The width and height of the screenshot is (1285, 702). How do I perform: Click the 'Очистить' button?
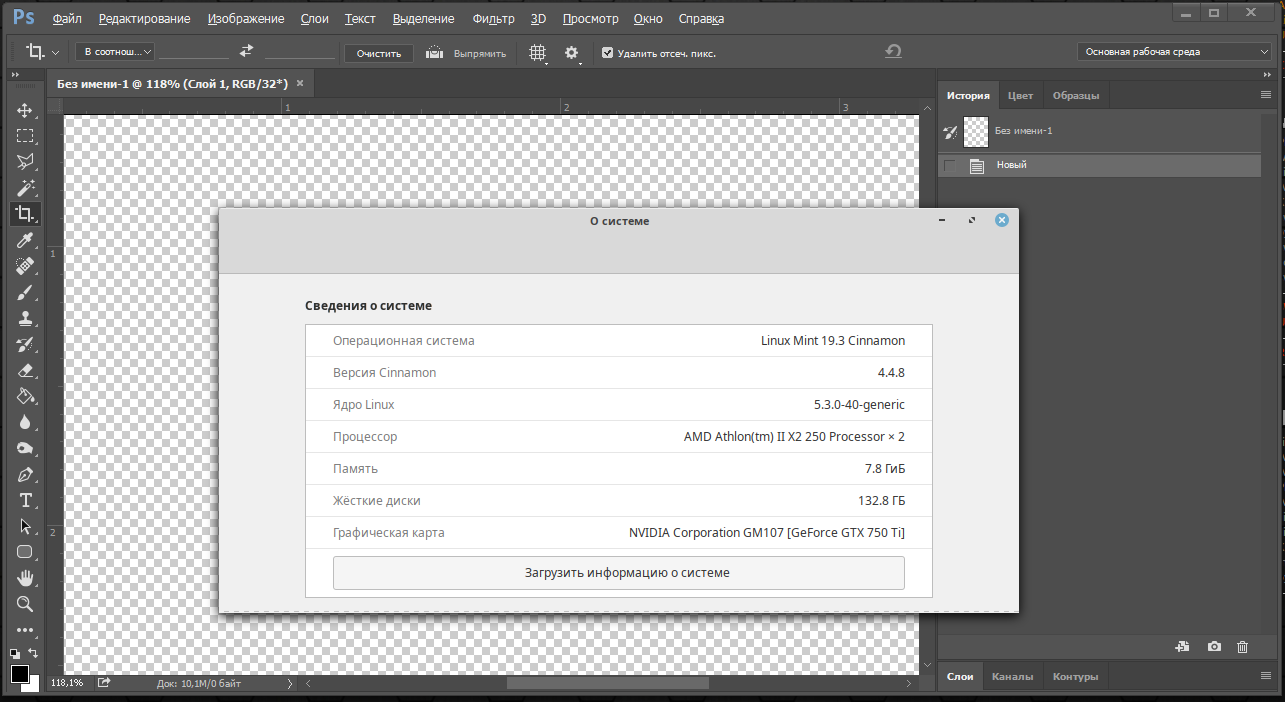click(x=379, y=54)
